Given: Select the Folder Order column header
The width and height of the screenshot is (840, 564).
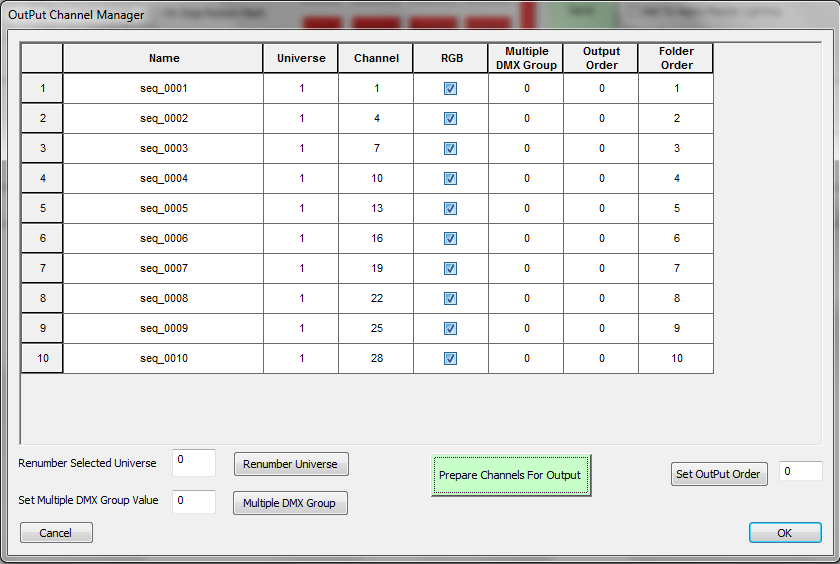Looking at the screenshot, I should pos(676,58).
